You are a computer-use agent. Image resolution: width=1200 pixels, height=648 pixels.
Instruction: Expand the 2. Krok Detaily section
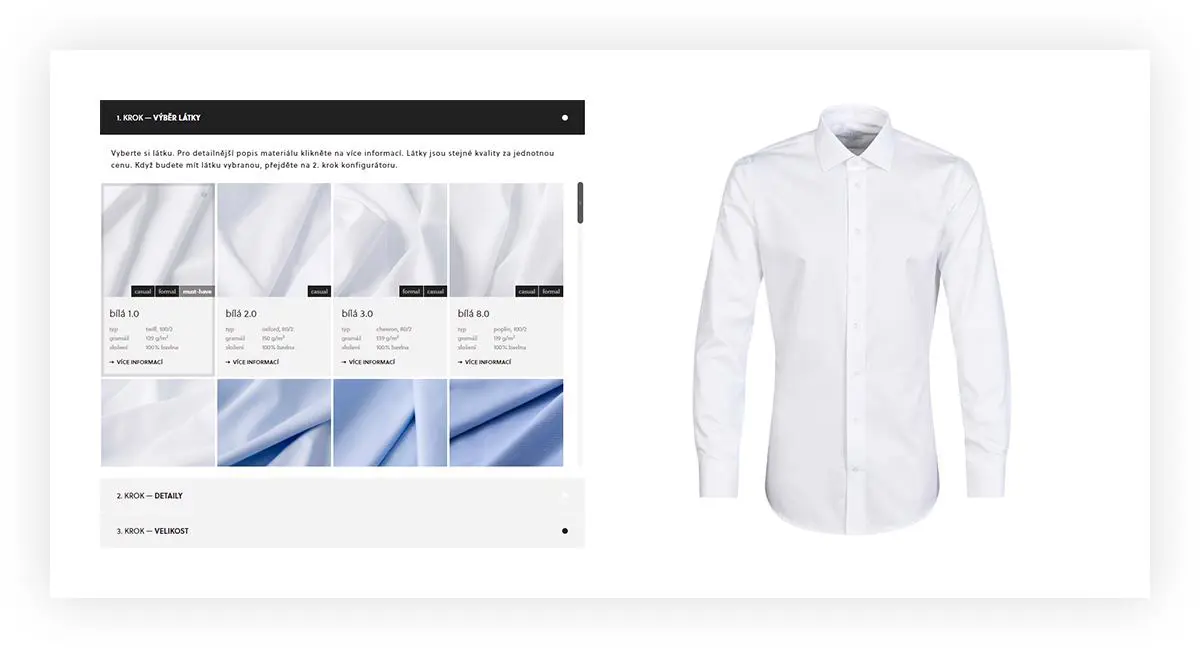coord(342,496)
